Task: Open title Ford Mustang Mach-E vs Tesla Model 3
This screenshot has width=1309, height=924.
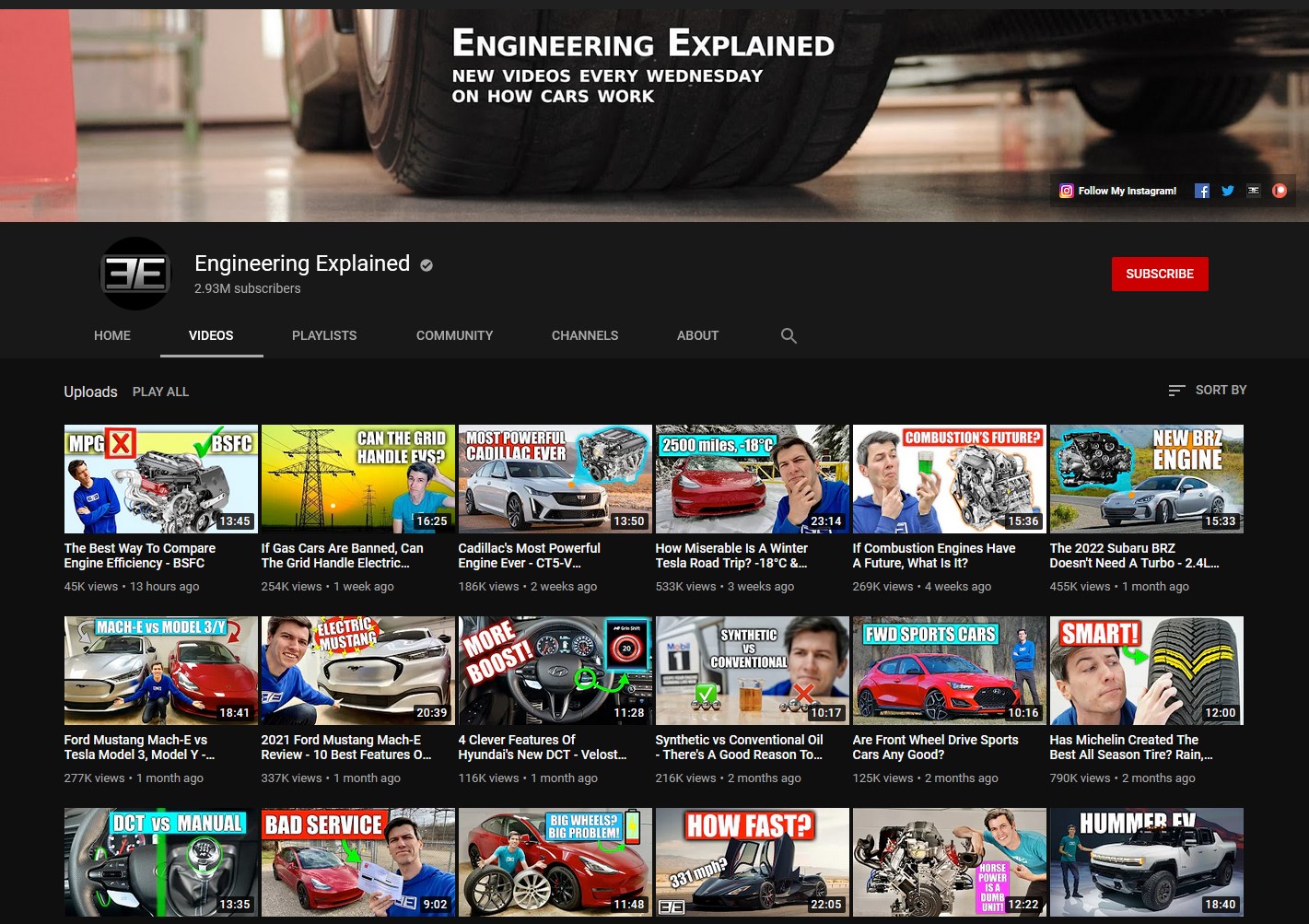Action: [139, 747]
